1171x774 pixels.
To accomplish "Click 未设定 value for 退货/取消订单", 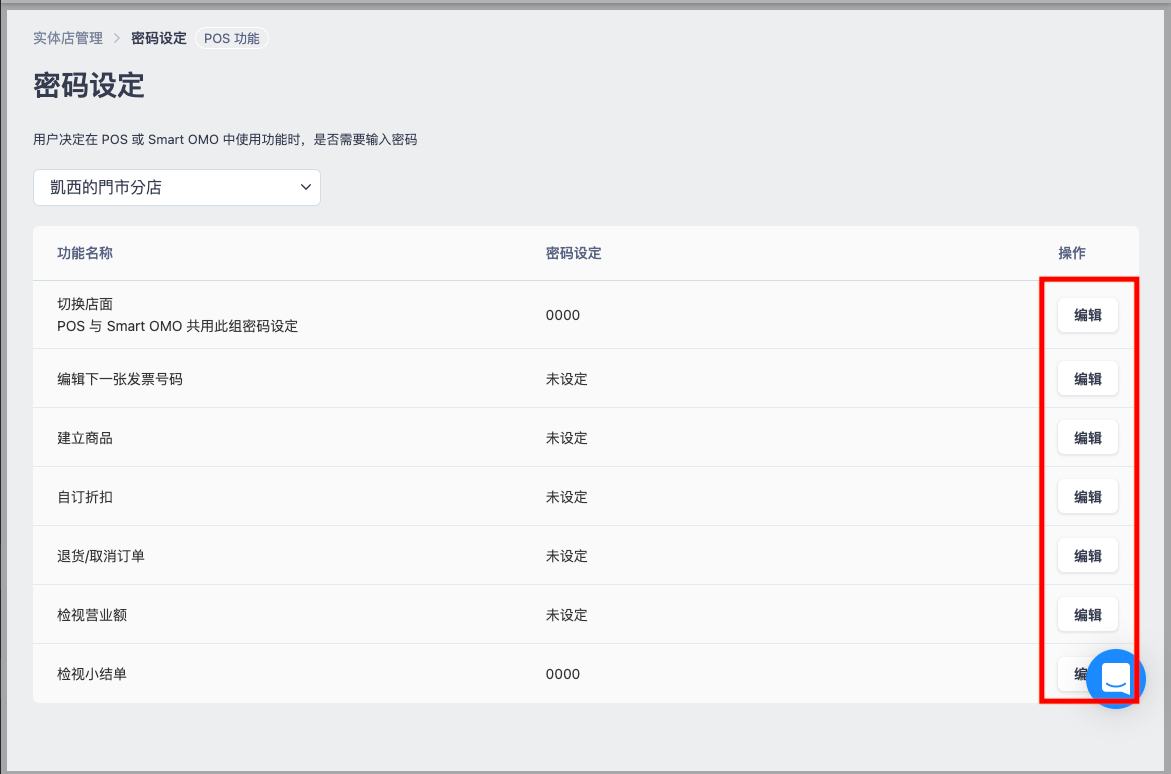I will coord(567,556).
